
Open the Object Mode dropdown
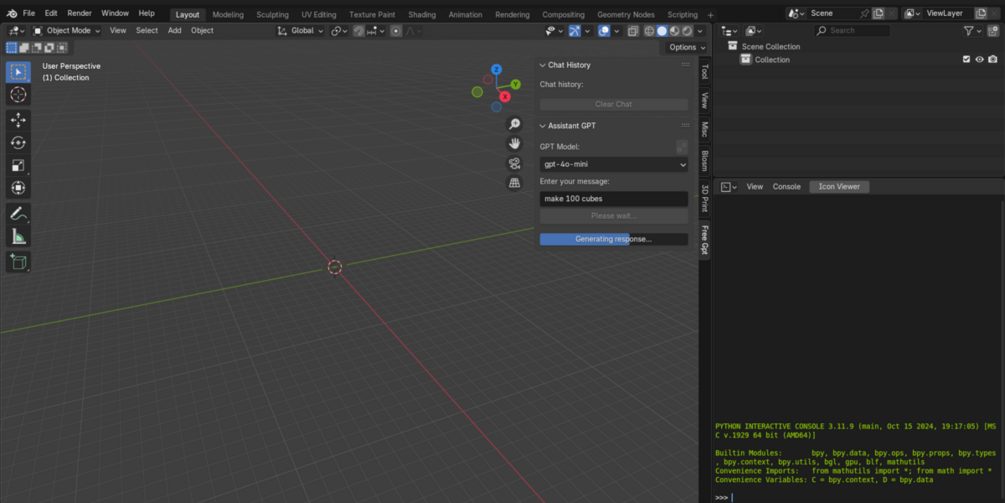67,31
